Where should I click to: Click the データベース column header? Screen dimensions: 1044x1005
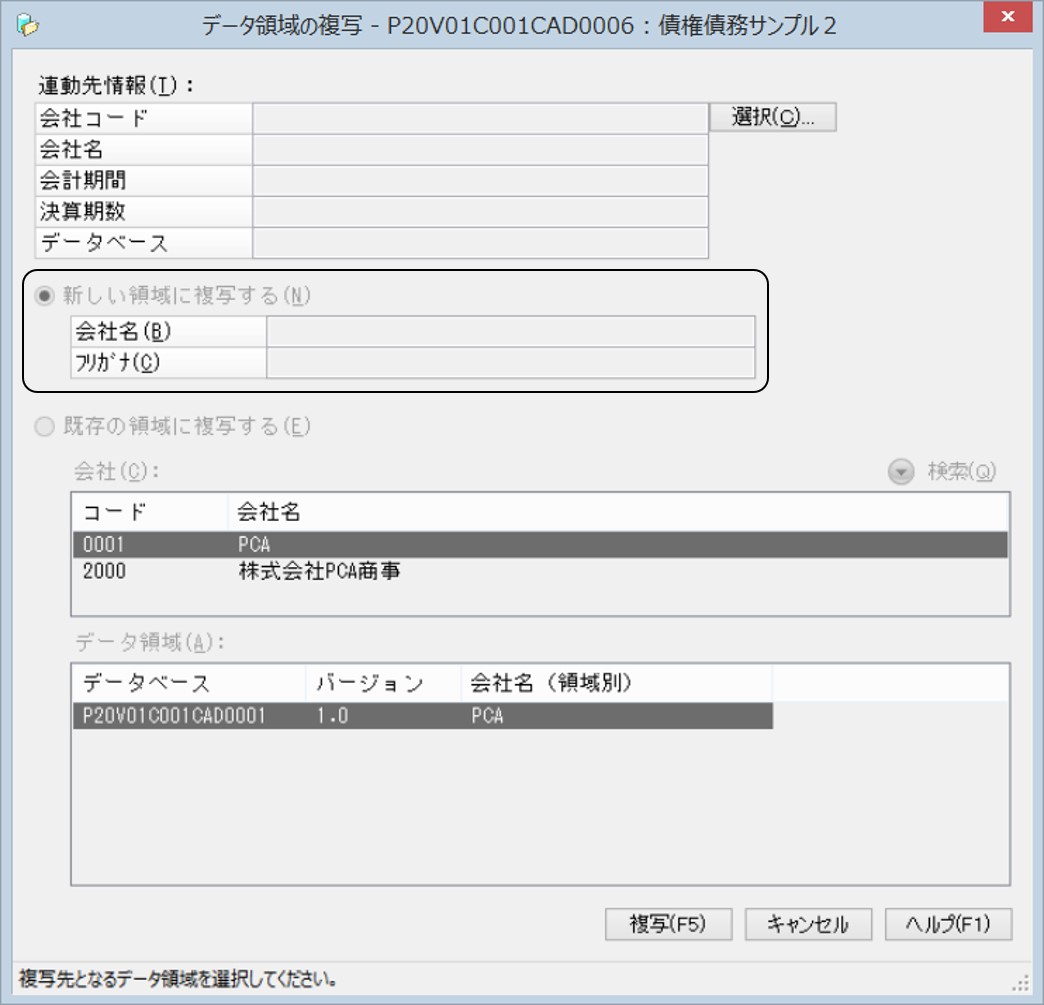click(189, 684)
